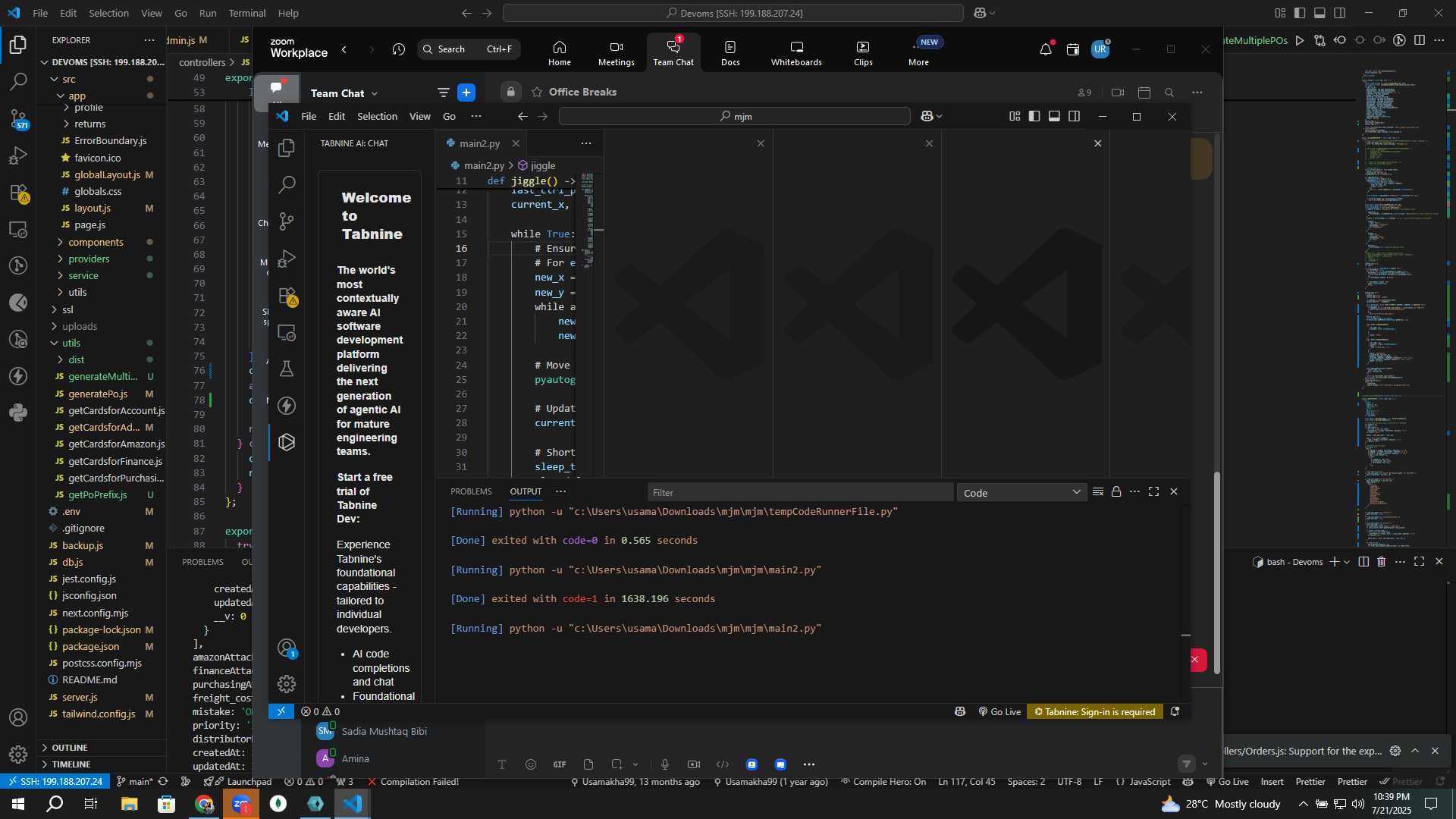
Task: Switch to the PROBLEMS tab in front VS Code
Action: coord(471,491)
